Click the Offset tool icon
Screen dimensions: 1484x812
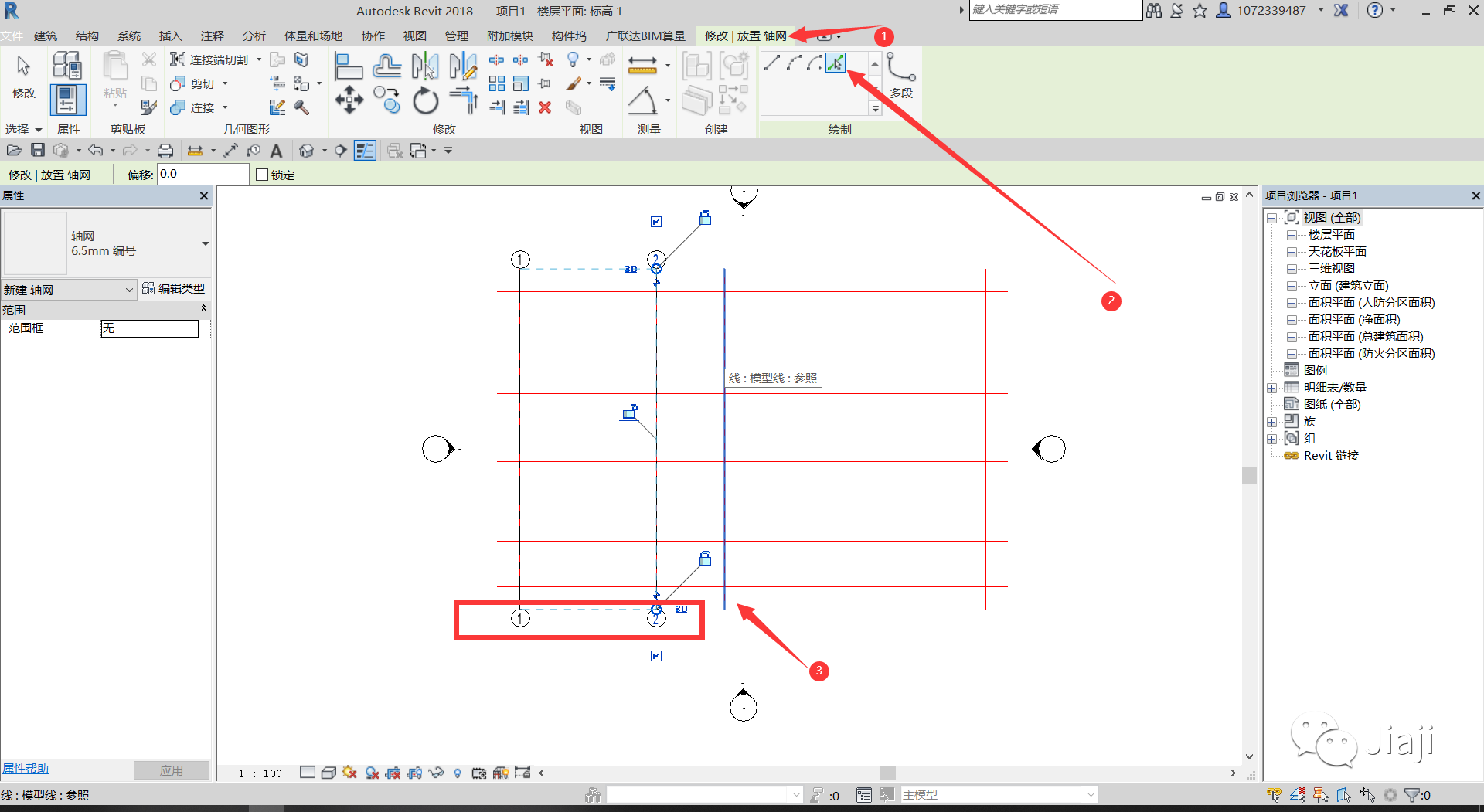click(x=386, y=66)
